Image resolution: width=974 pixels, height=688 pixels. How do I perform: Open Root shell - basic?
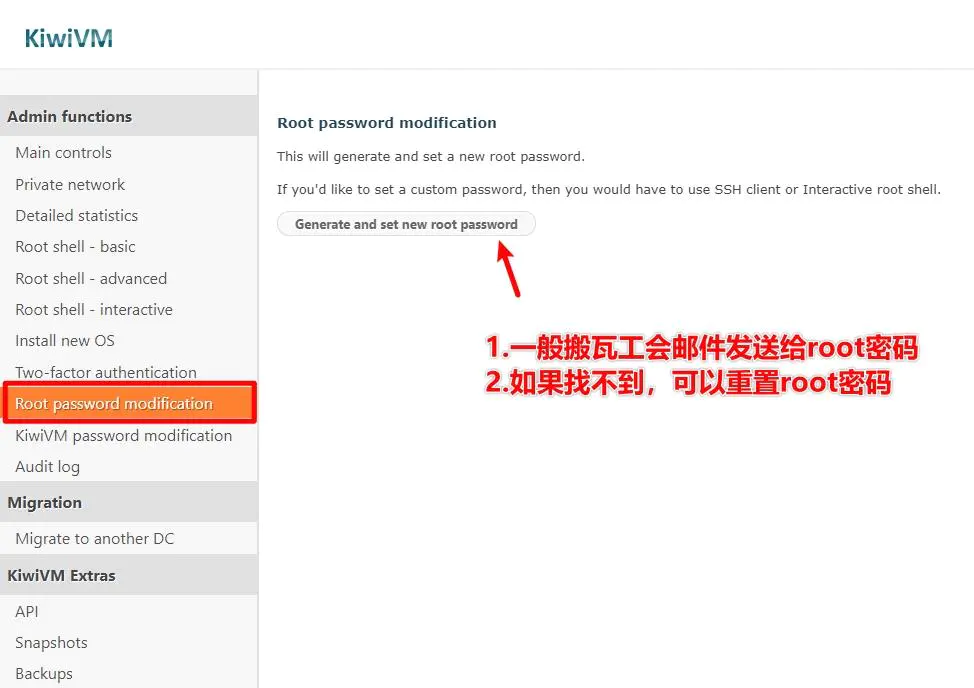pos(75,247)
